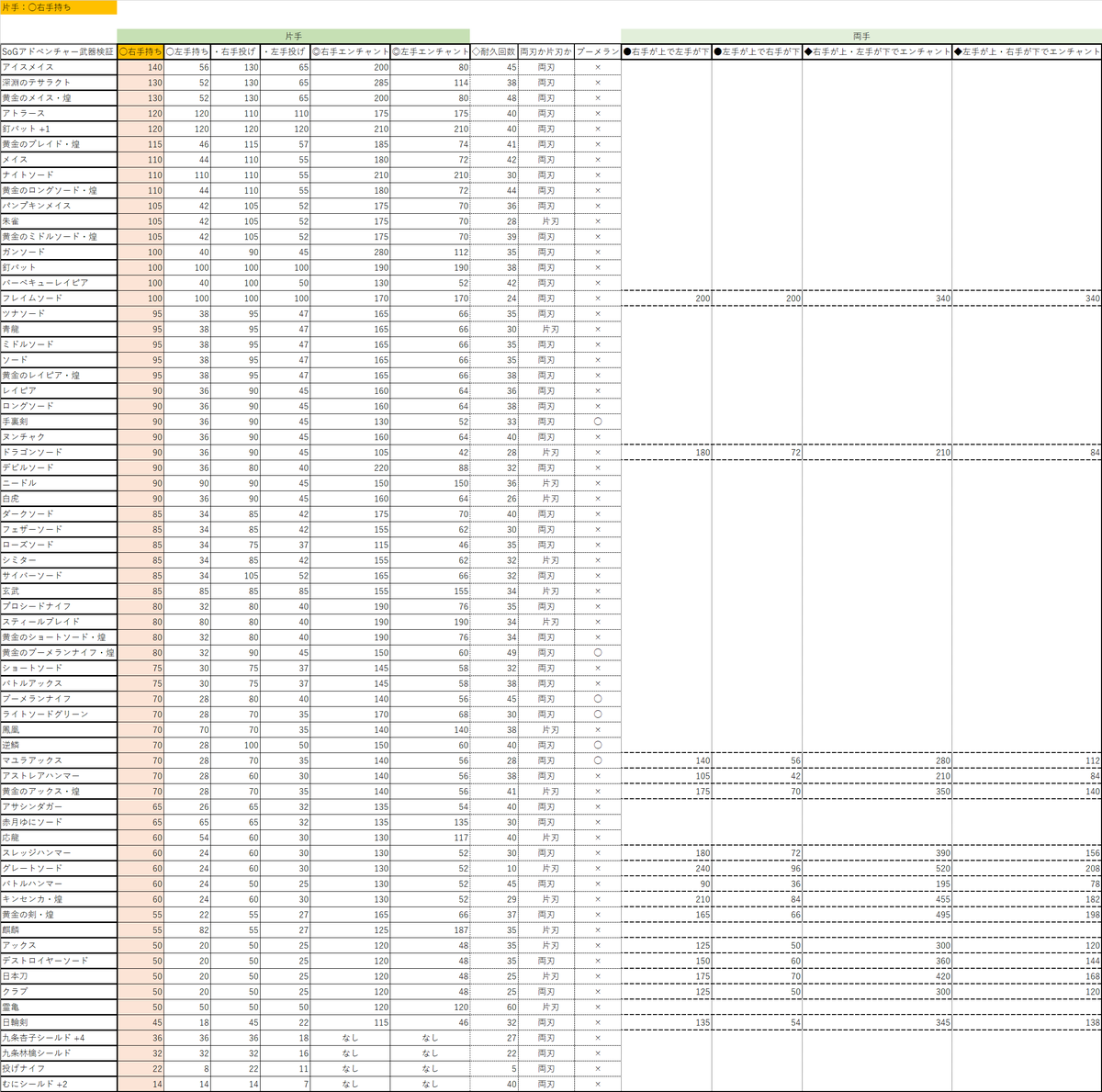1102x1092 pixels.
Task: Select the 'アトラース' weapon name cell
Action: tap(59, 113)
